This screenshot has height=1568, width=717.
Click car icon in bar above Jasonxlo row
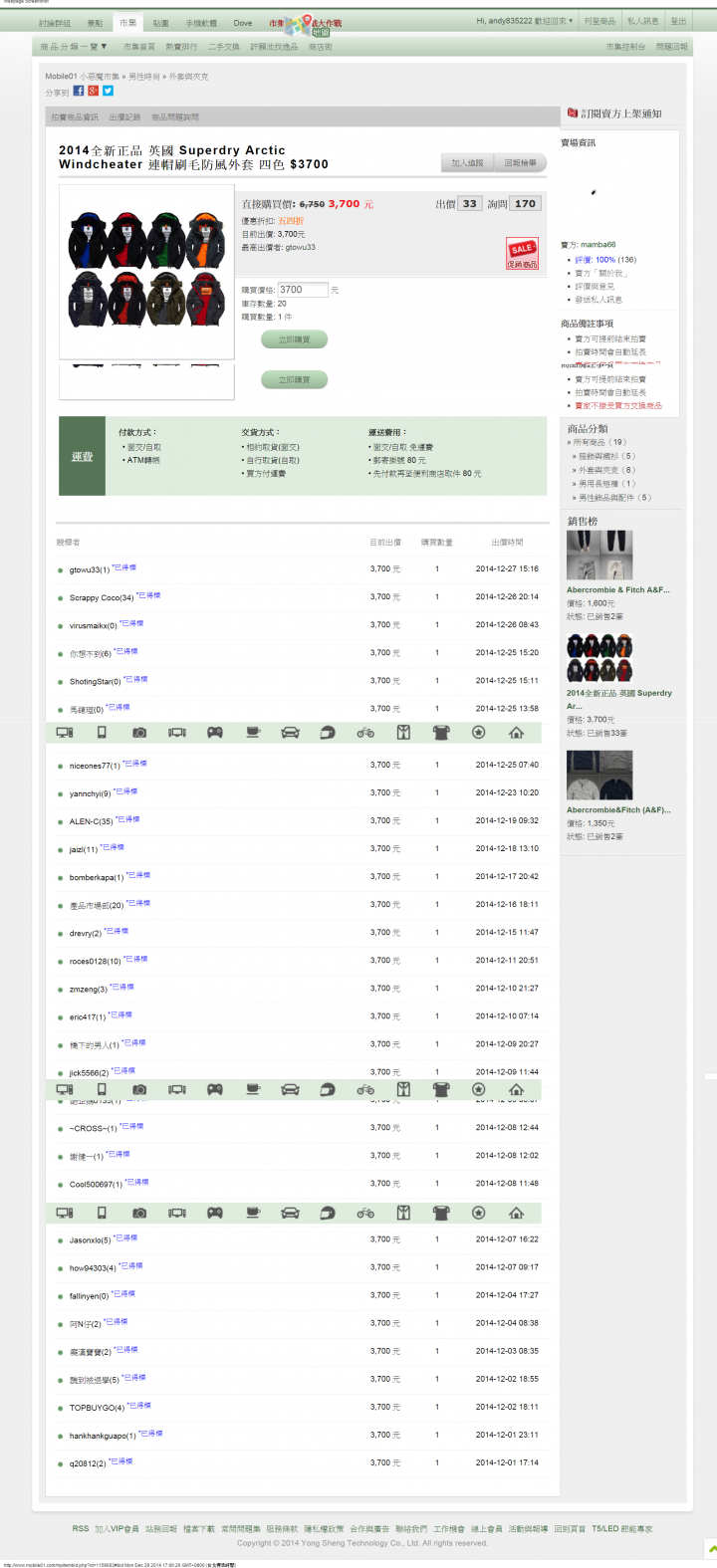coord(291,1213)
